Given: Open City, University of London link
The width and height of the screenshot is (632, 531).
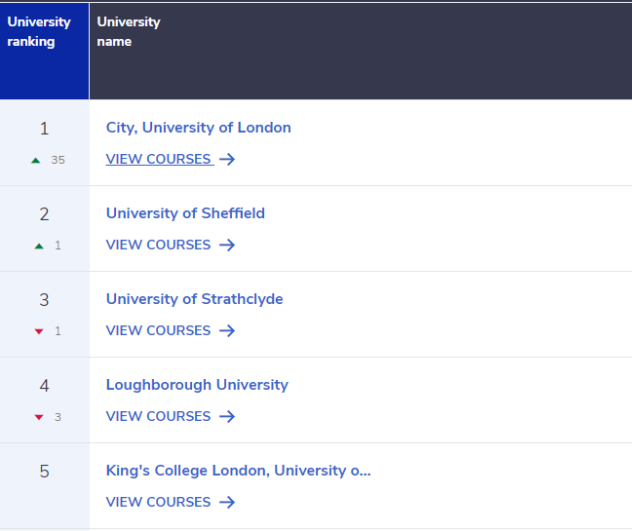Looking at the screenshot, I should click(x=198, y=128).
